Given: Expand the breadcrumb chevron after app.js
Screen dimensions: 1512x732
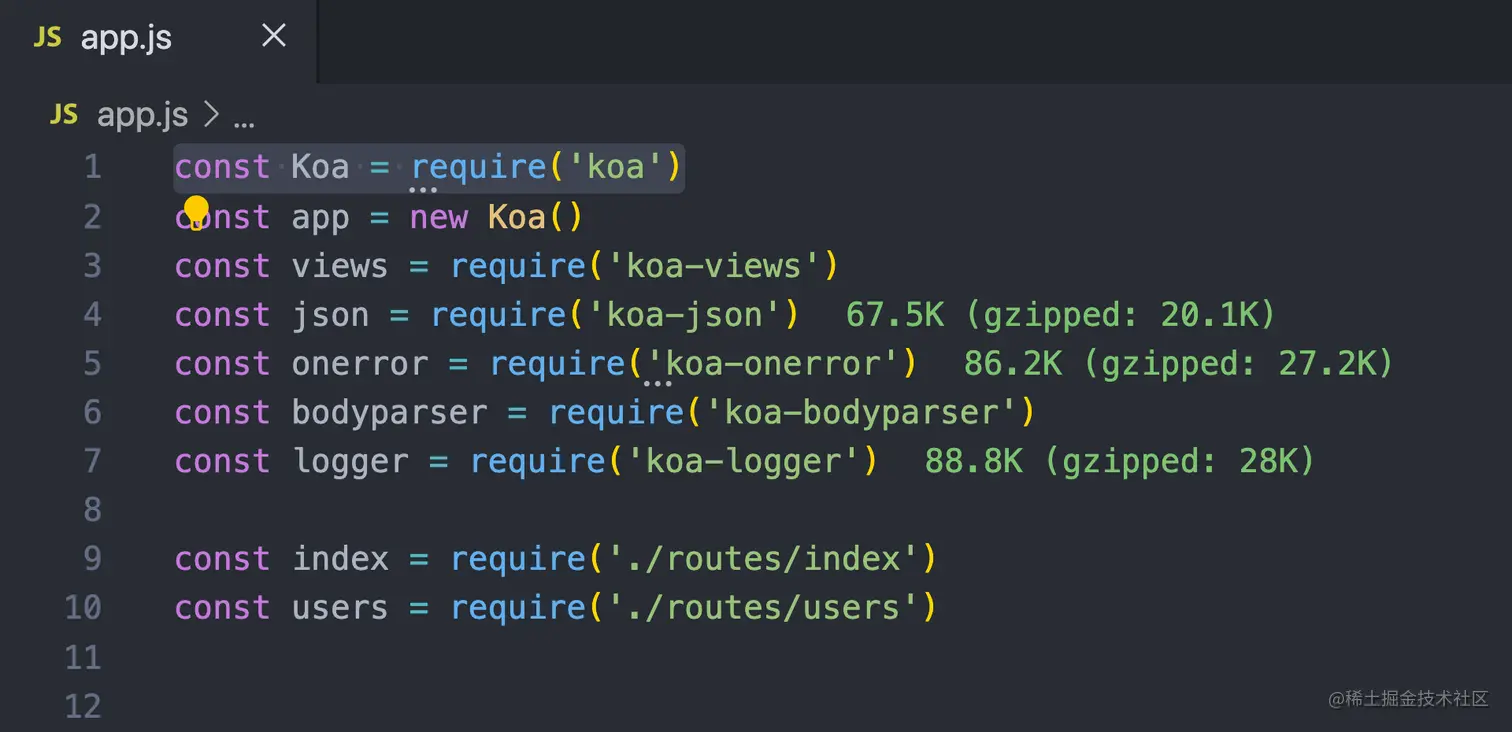Looking at the screenshot, I should point(210,115).
